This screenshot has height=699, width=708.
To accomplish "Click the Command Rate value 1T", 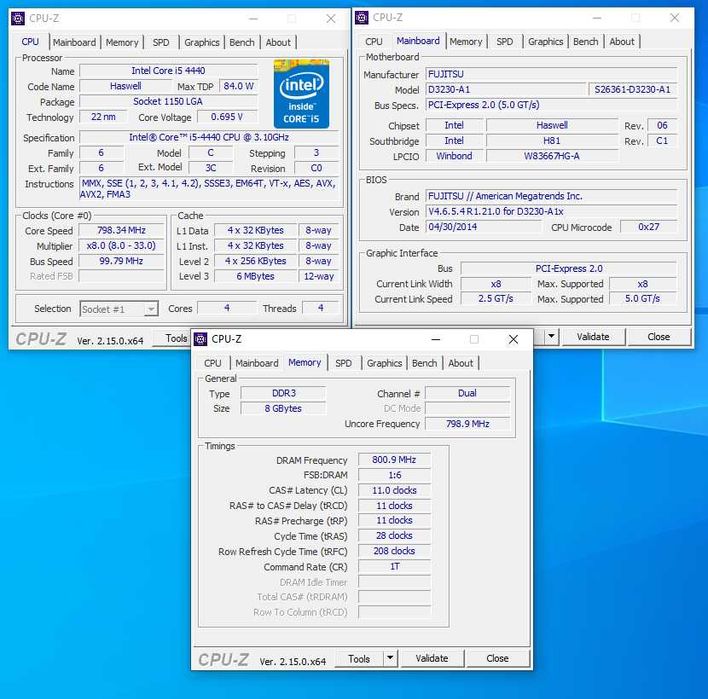I will [394, 566].
